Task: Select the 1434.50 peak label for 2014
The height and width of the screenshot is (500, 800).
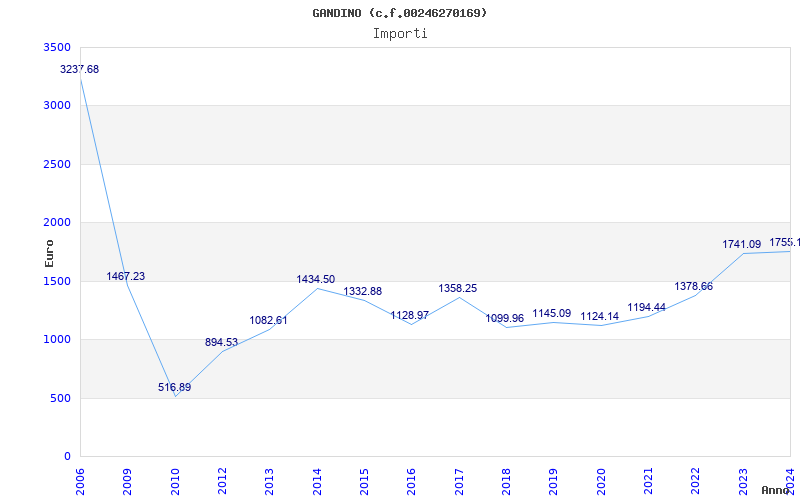Action: pos(316,280)
